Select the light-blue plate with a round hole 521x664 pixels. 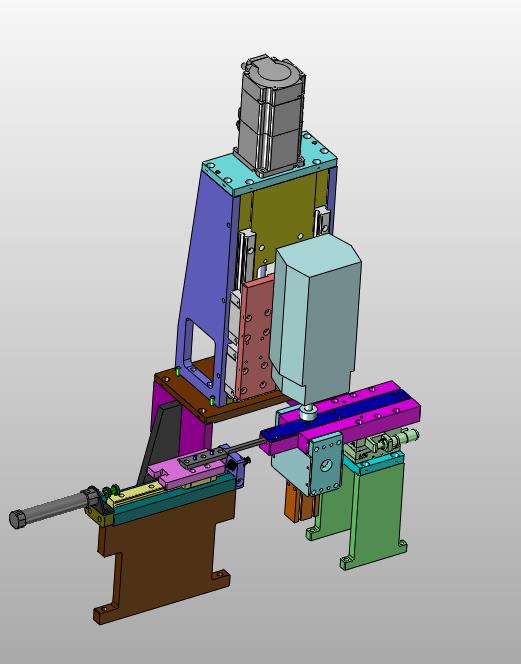point(326,464)
